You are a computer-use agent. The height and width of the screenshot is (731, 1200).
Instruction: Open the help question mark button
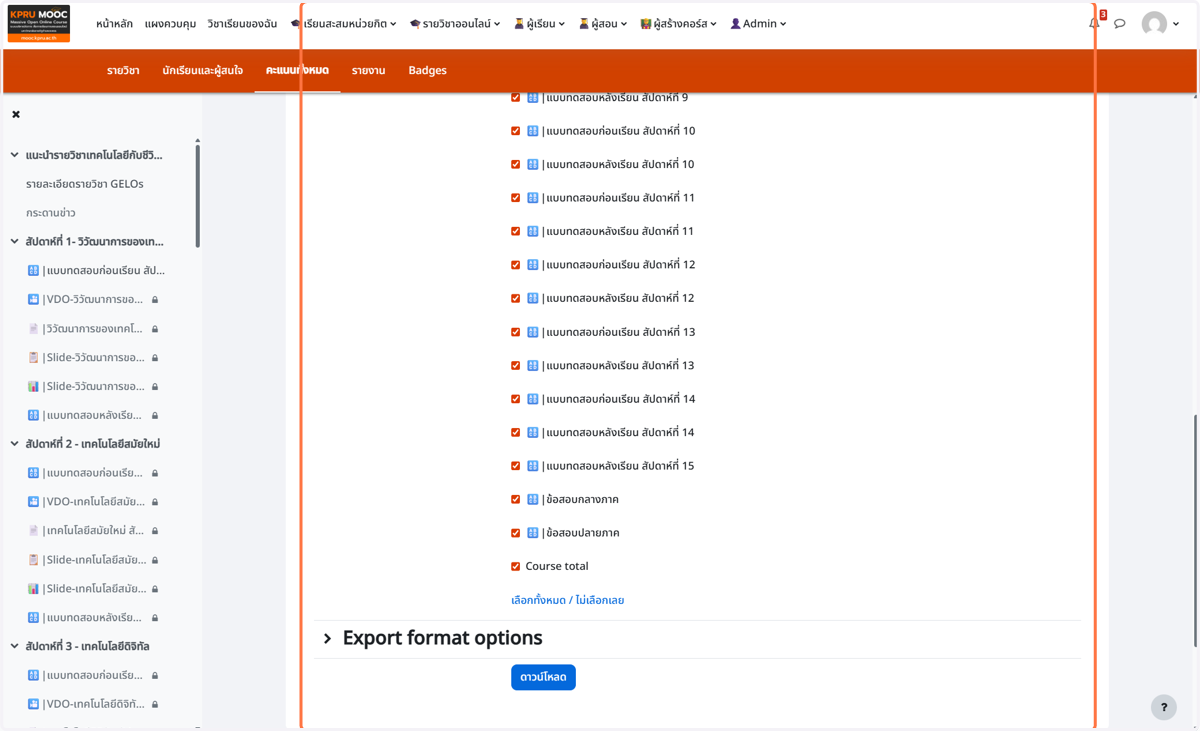tap(1163, 707)
